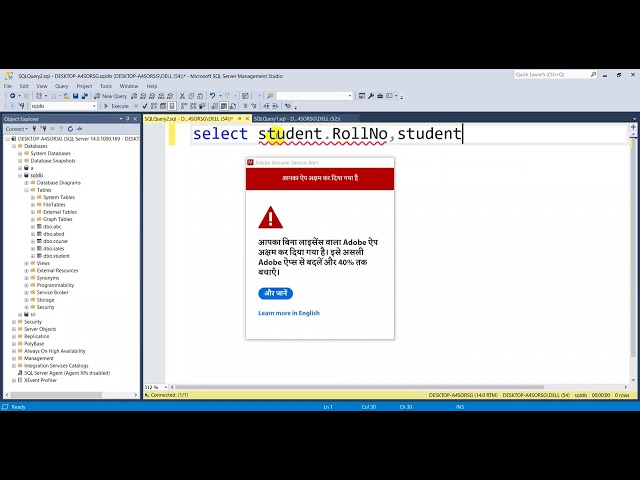Click the Comment out selected lines icon
This screenshot has height=480, width=640.
tap(245, 106)
